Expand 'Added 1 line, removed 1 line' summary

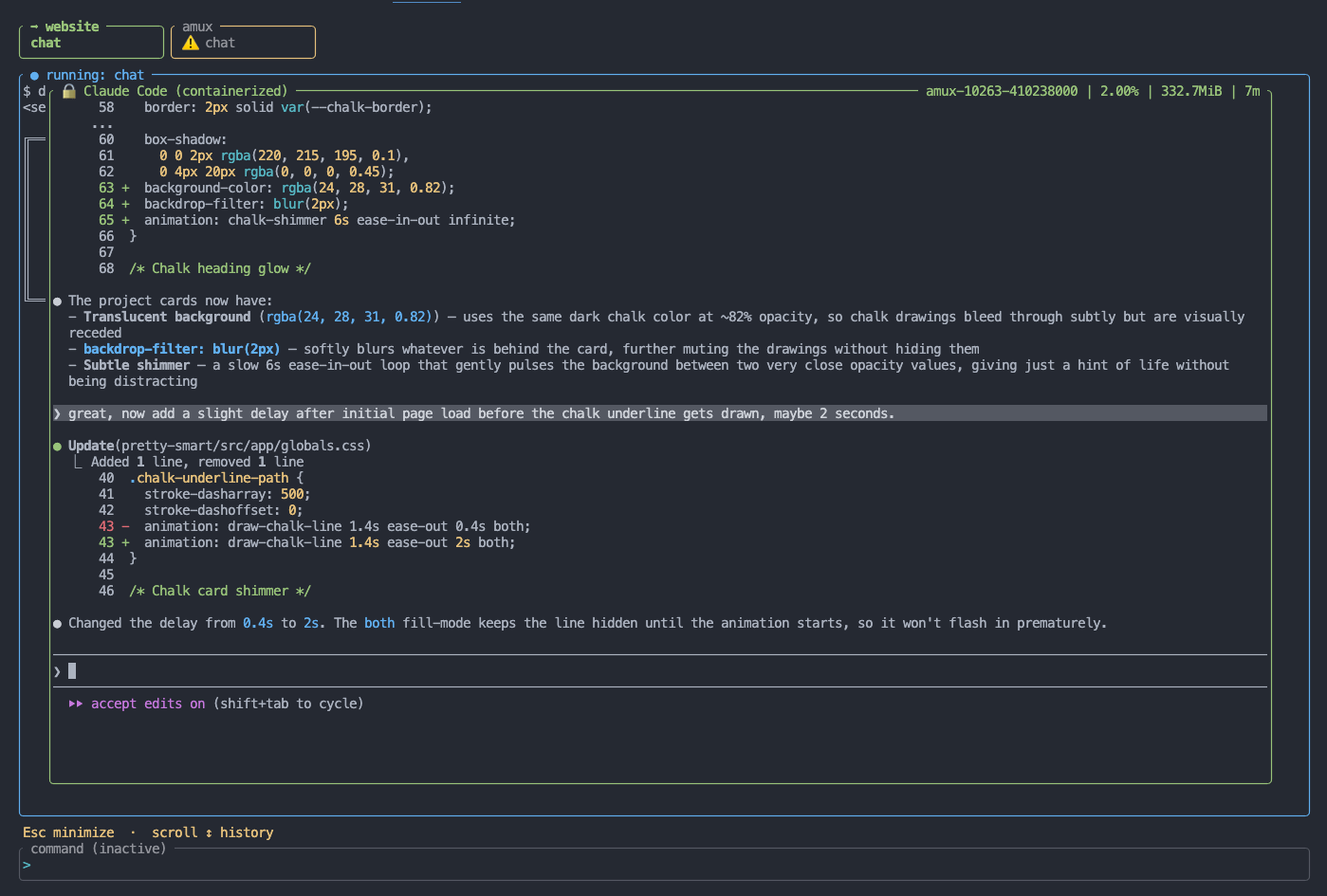(x=197, y=462)
